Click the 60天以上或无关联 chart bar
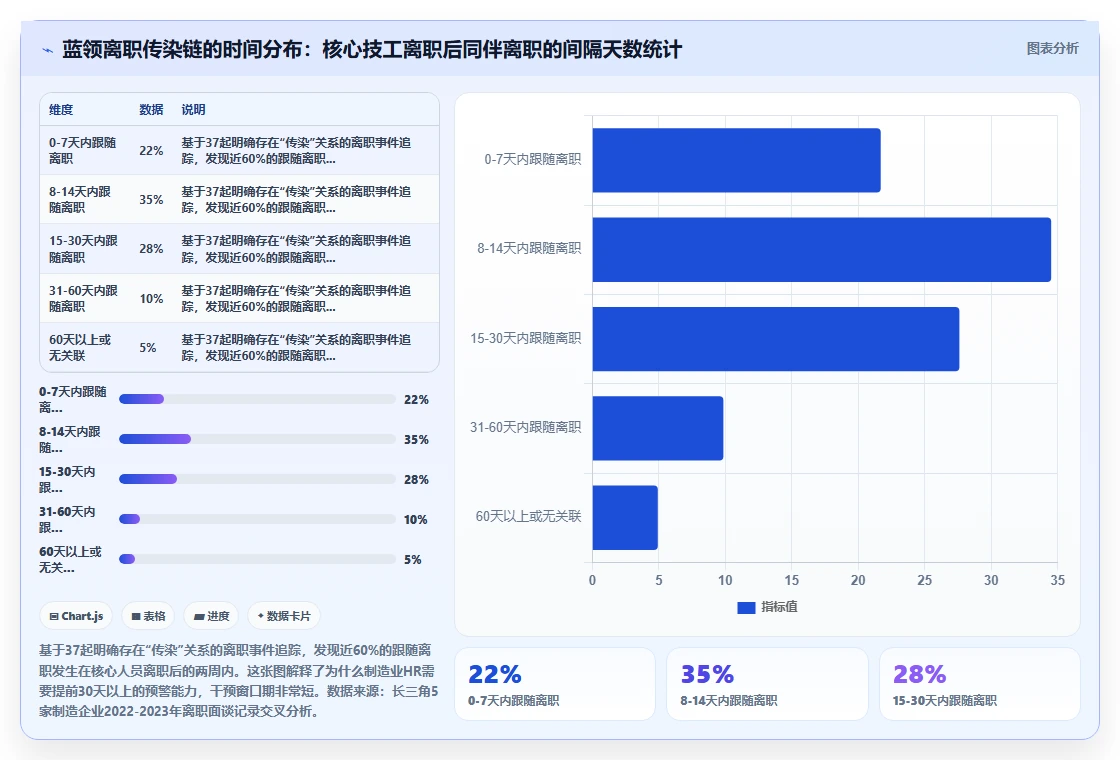1120x760 pixels. point(625,517)
